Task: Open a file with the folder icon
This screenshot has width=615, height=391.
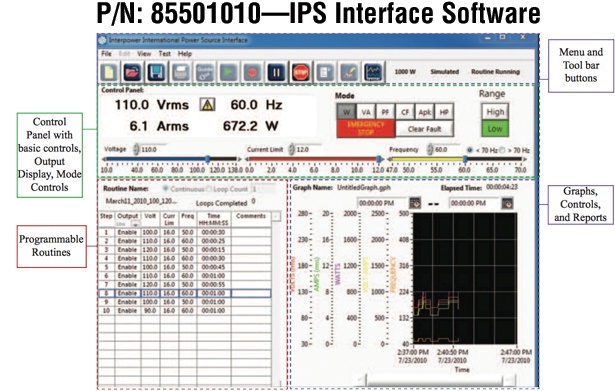Action: click(x=132, y=73)
